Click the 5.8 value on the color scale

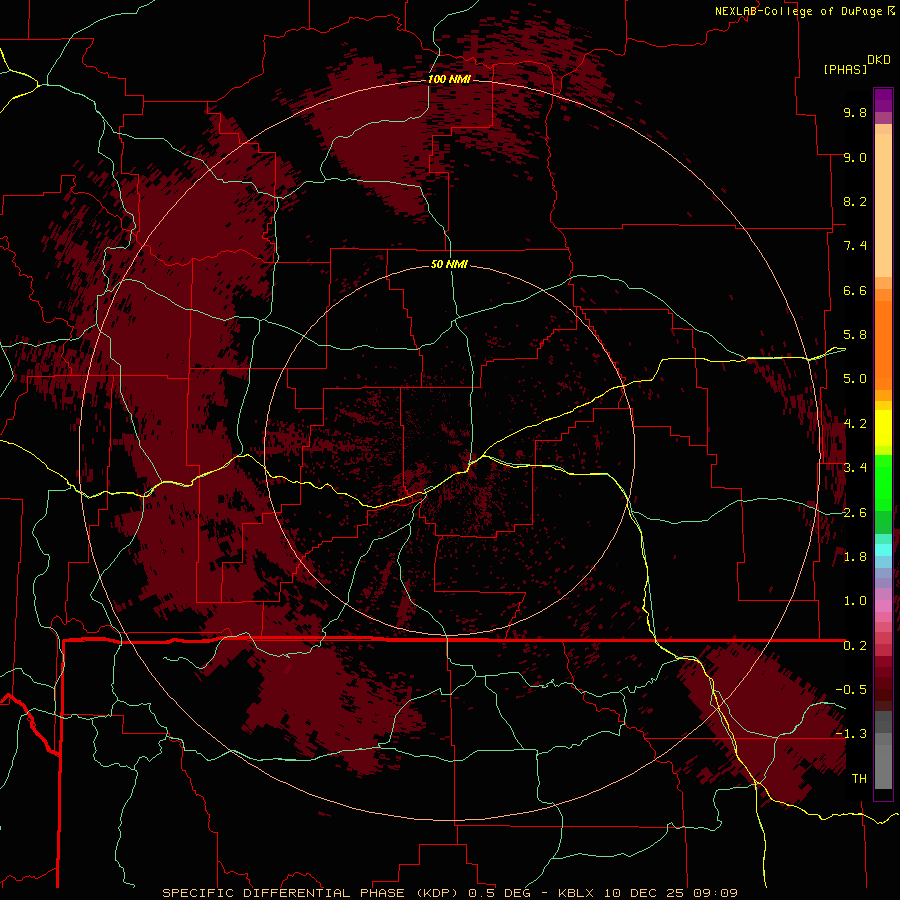pos(855,335)
